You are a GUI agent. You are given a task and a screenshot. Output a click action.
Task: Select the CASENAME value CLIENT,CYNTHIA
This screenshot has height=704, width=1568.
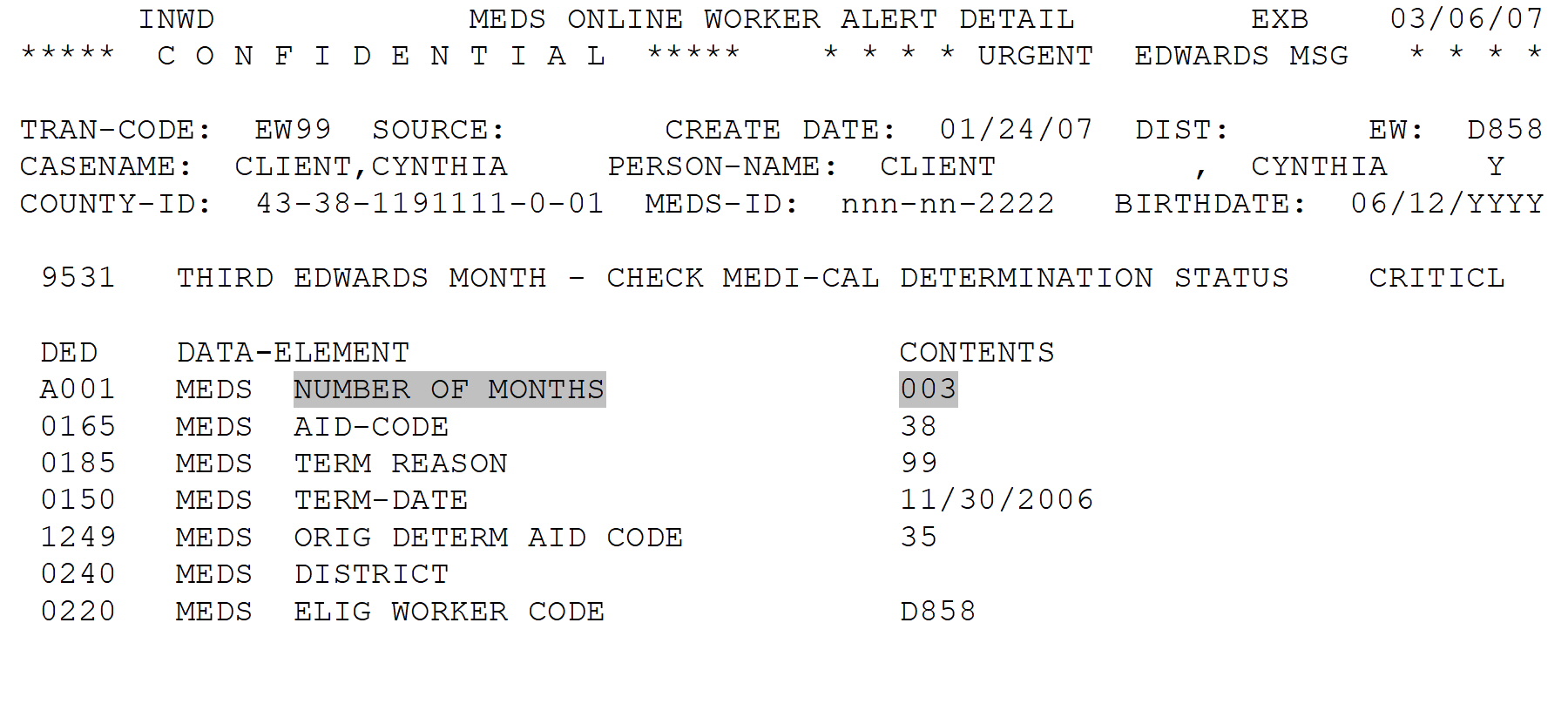pyautogui.click(x=371, y=166)
